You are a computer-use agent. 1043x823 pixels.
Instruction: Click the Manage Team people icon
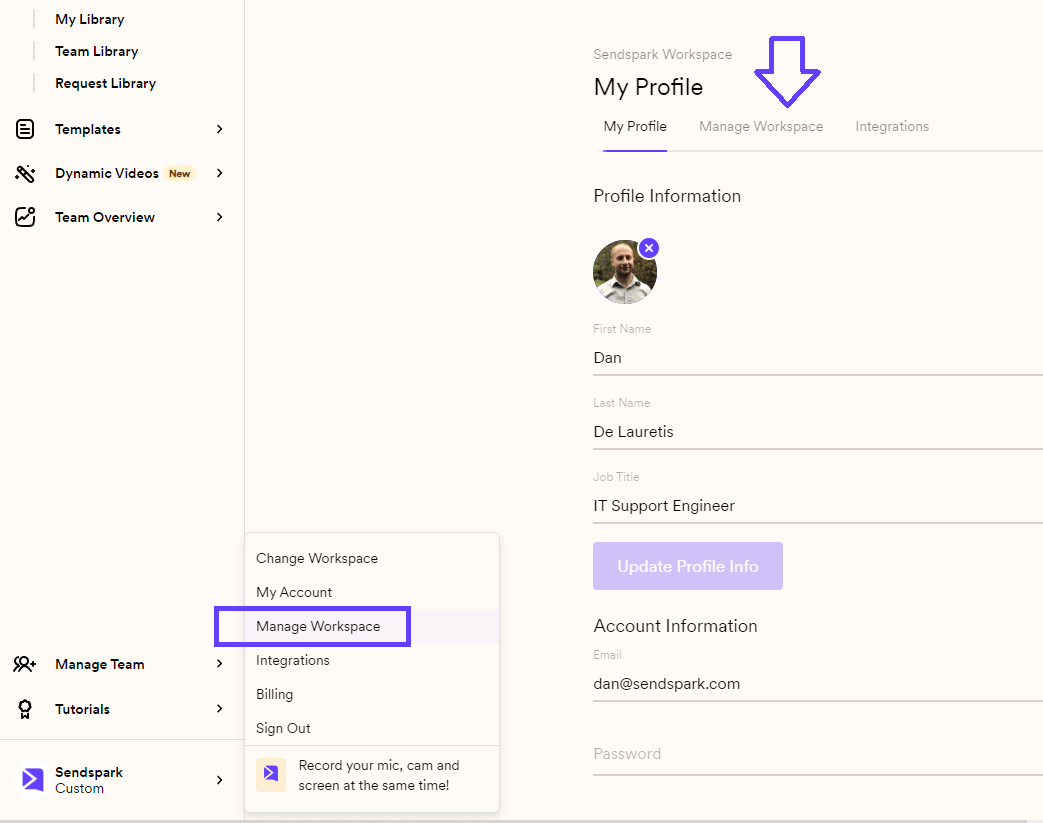(25, 664)
